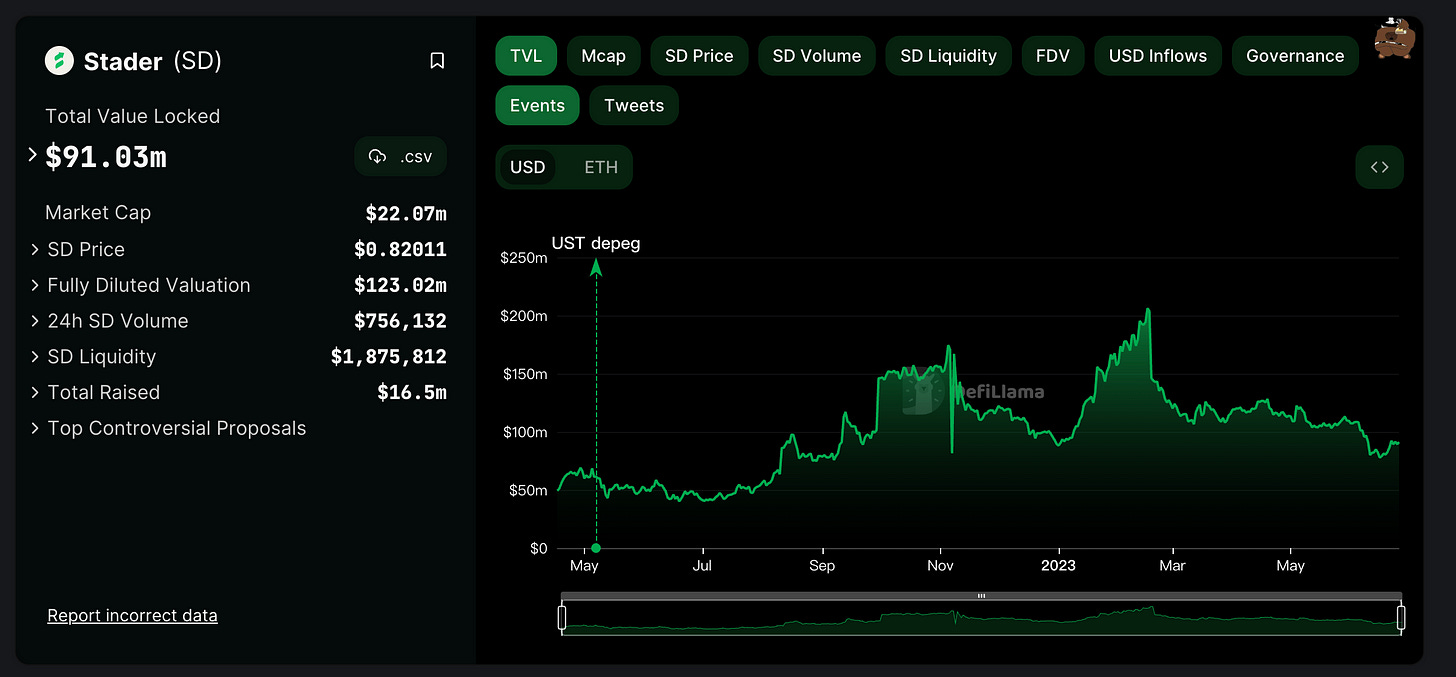Click the $100m y-axis label

pos(524,432)
